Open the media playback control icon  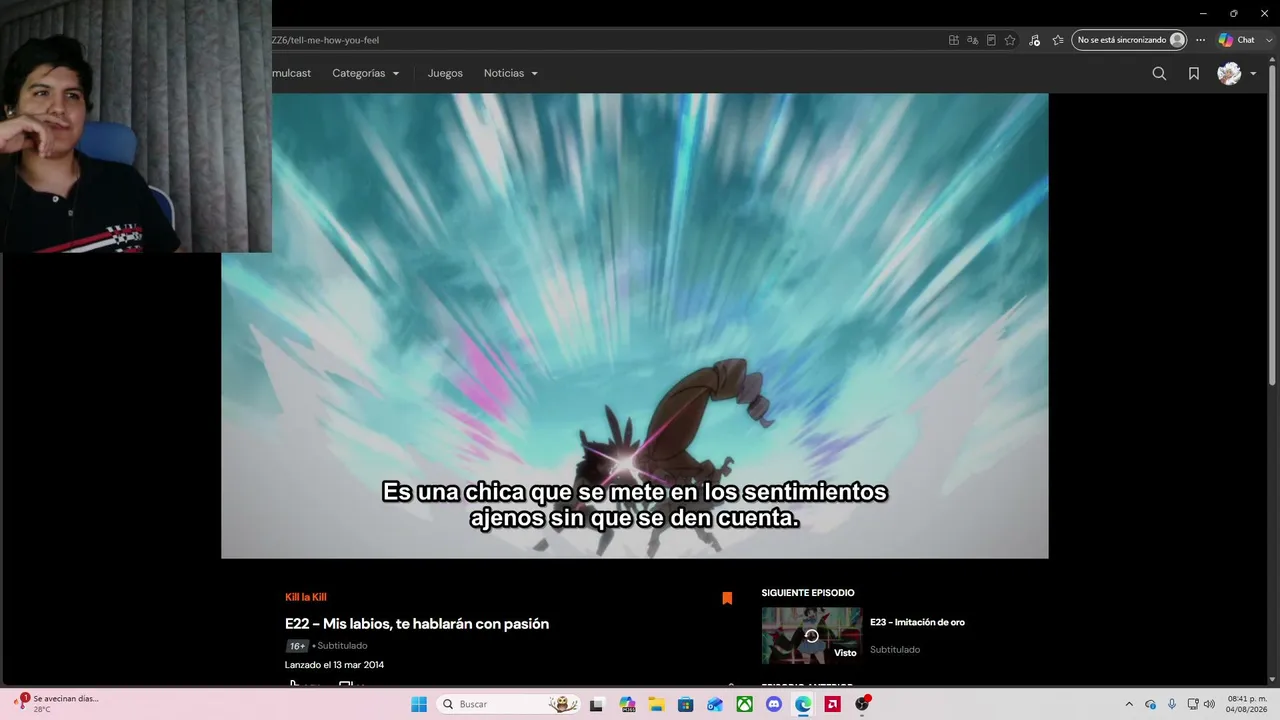(1034, 40)
